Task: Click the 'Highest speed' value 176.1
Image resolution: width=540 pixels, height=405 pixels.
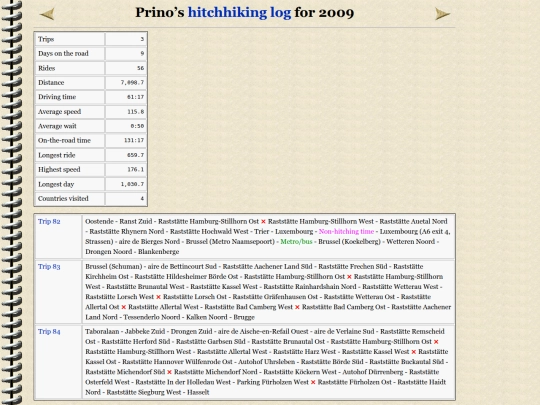Action: (136, 169)
